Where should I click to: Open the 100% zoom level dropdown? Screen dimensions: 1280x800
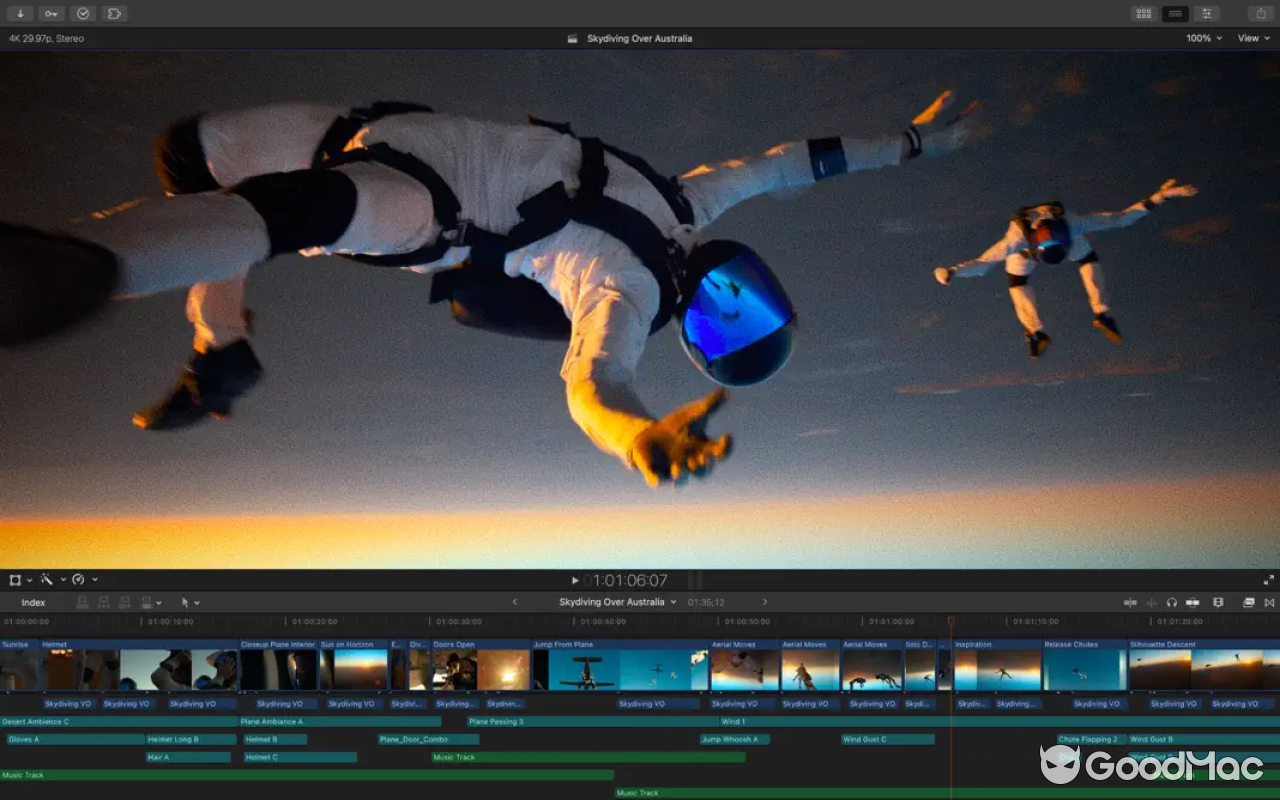coord(1203,38)
